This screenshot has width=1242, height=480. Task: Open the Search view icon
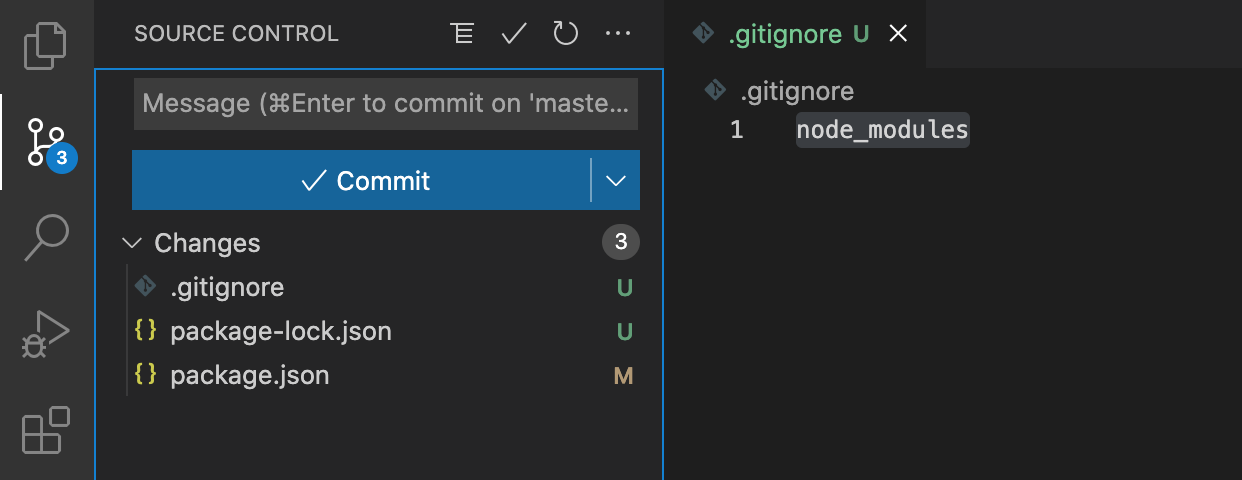click(46, 238)
